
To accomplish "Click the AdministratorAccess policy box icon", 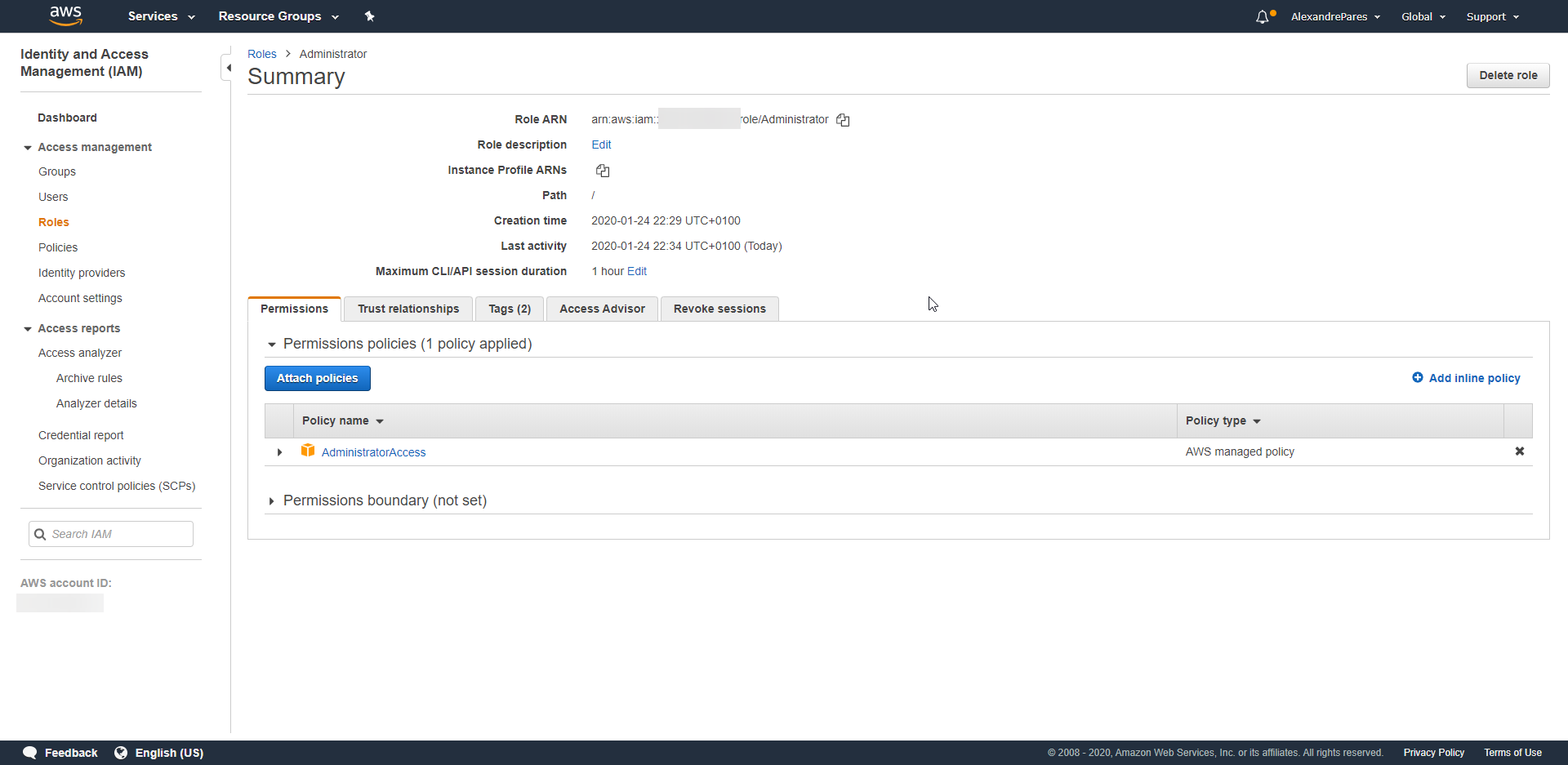I will point(308,451).
